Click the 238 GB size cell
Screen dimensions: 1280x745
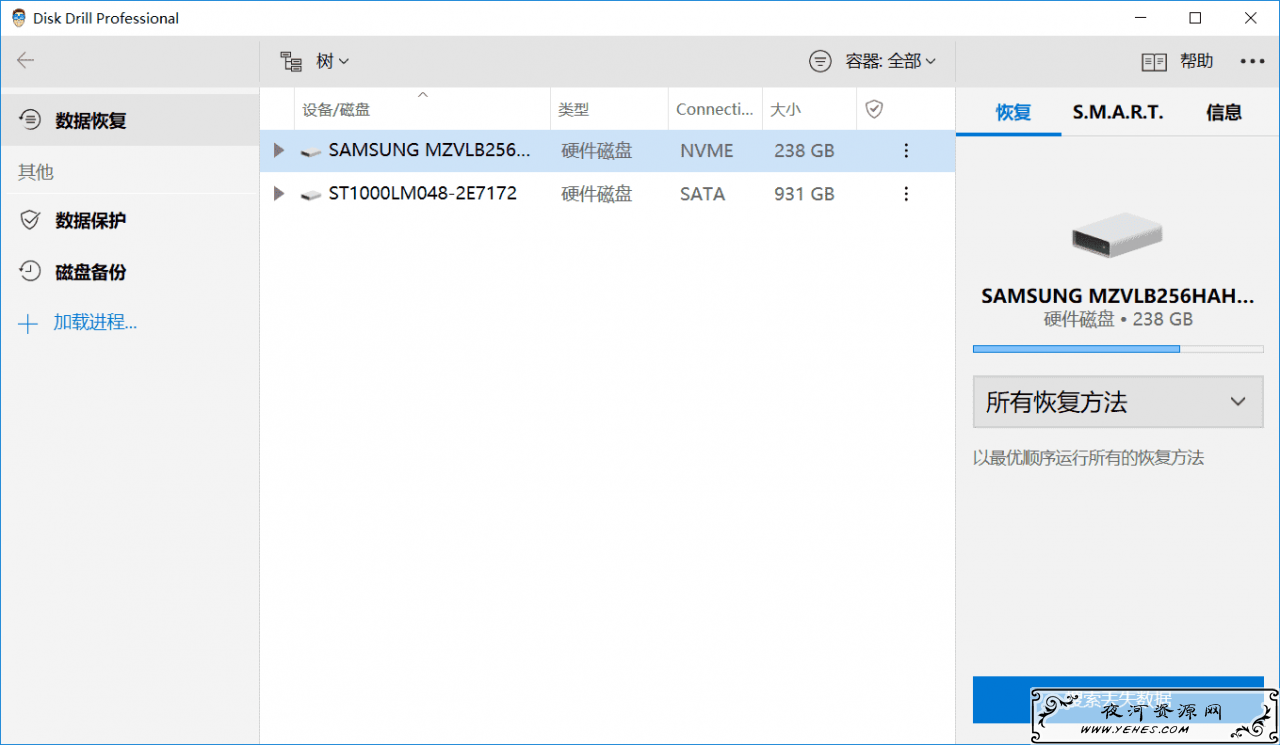(x=804, y=151)
